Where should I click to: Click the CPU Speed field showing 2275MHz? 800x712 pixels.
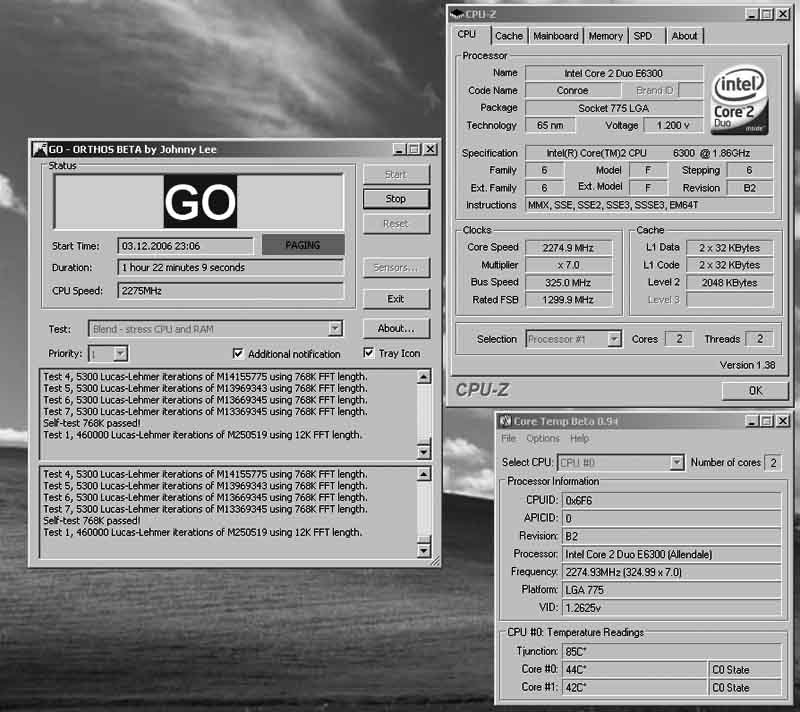[x=231, y=291]
